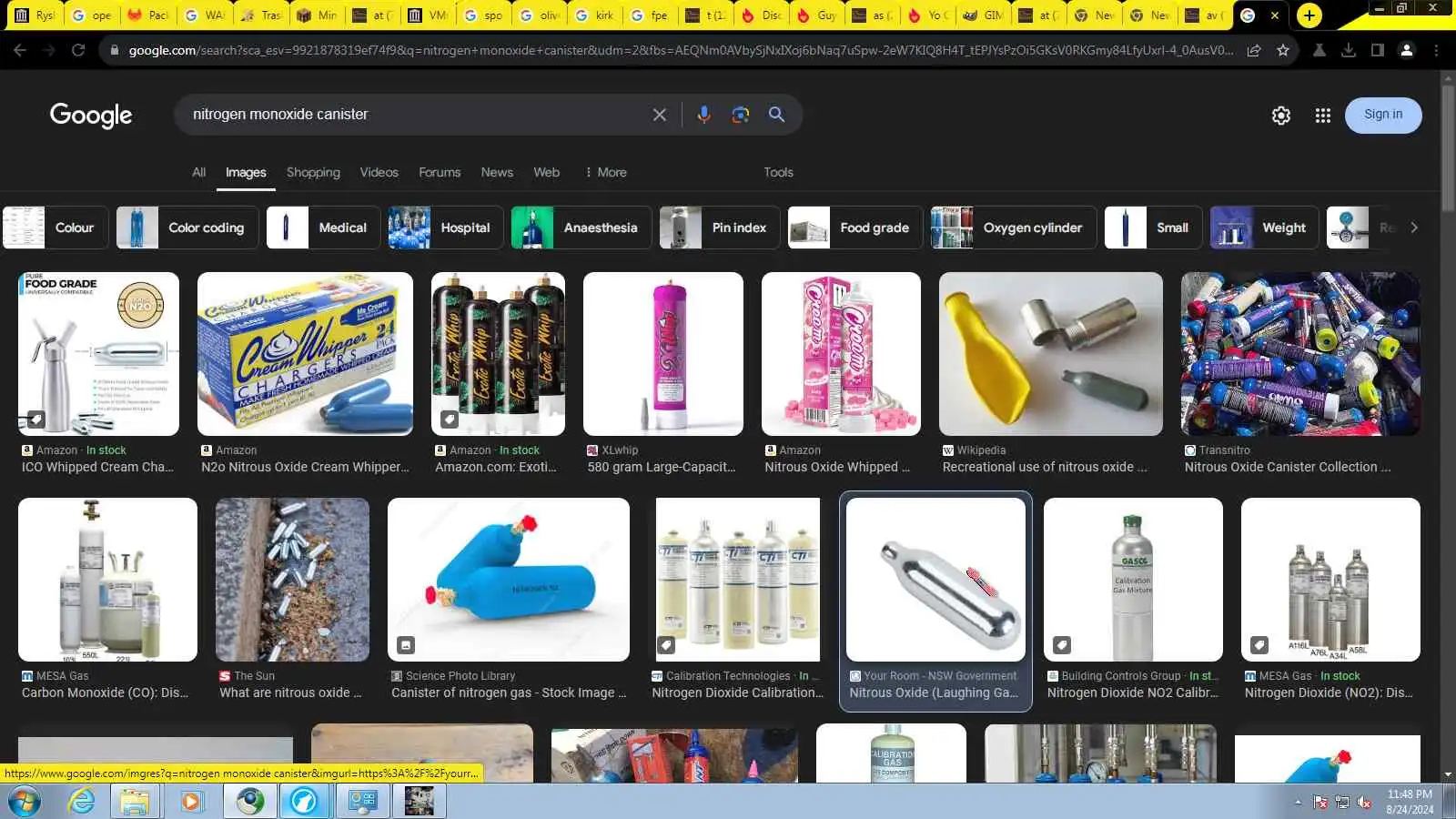Open the ICO Whipped Cream Charger image
The width and height of the screenshot is (1456, 819).
pos(99,354)
